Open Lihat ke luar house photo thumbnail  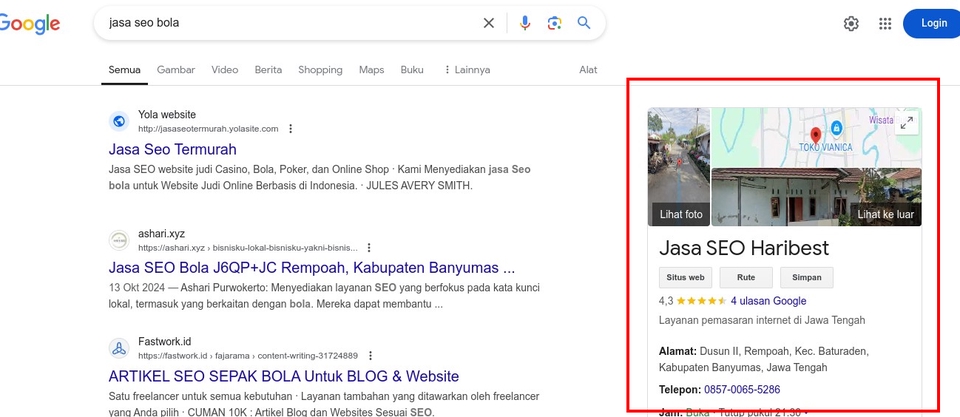pyautogui.click(x=817, y=197)
